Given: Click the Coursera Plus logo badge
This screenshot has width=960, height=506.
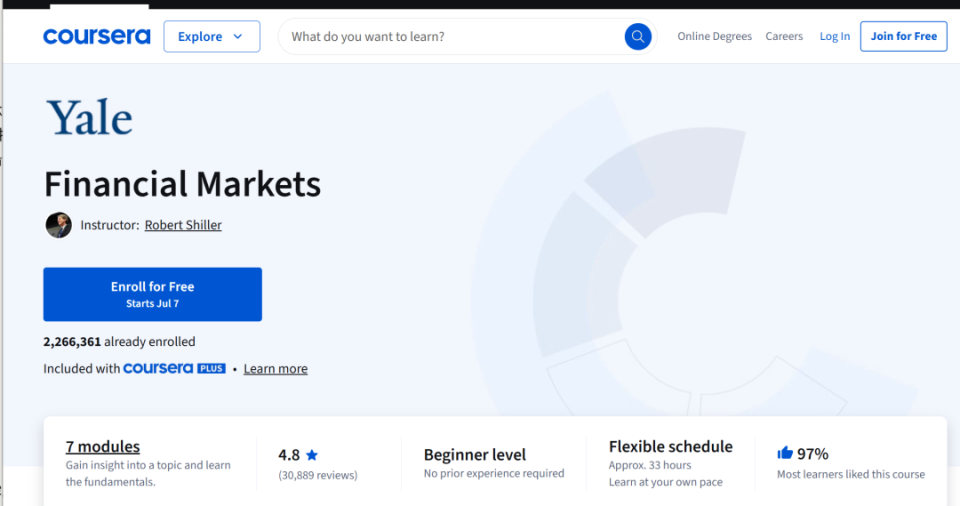Looking at the screenshot, I should point(174,368).
